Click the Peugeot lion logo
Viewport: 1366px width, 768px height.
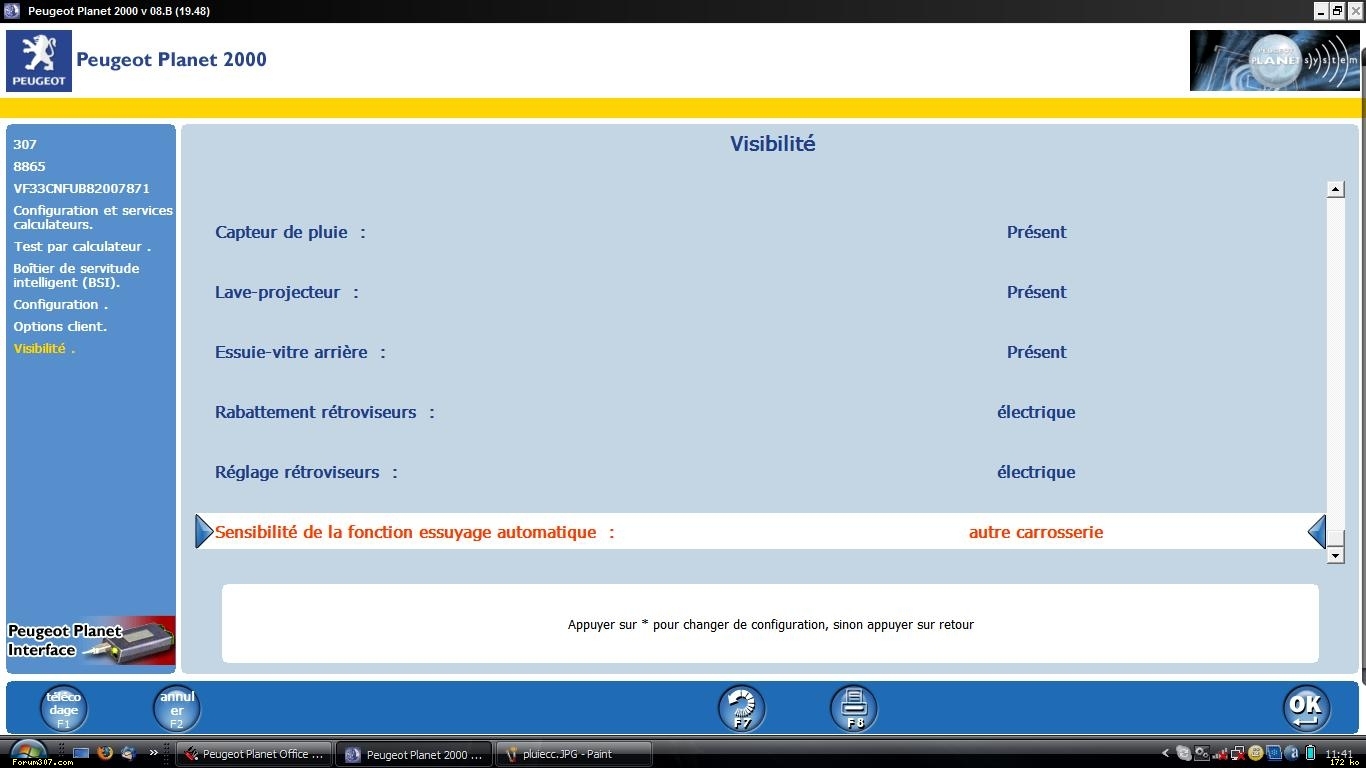[x=39, y=61]
